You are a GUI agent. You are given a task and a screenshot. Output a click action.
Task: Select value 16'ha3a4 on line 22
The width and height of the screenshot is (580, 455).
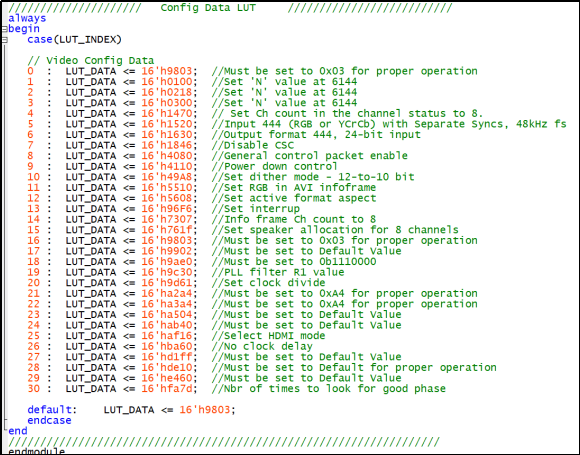tap(167, 304)
